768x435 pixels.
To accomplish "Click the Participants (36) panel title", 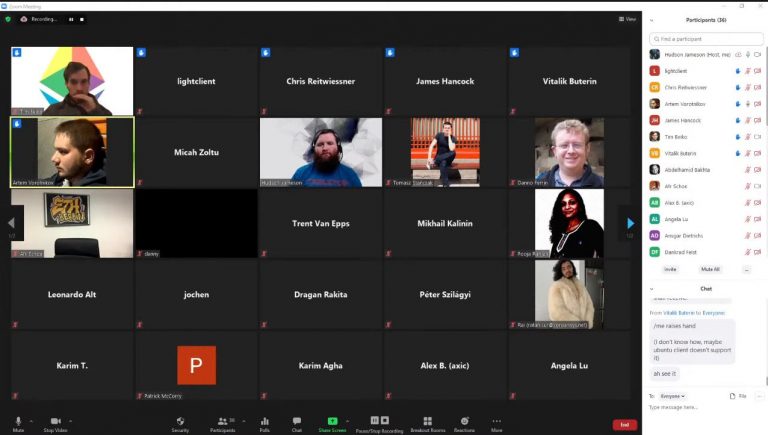I will pyautogui.click(x=706, y=20).
